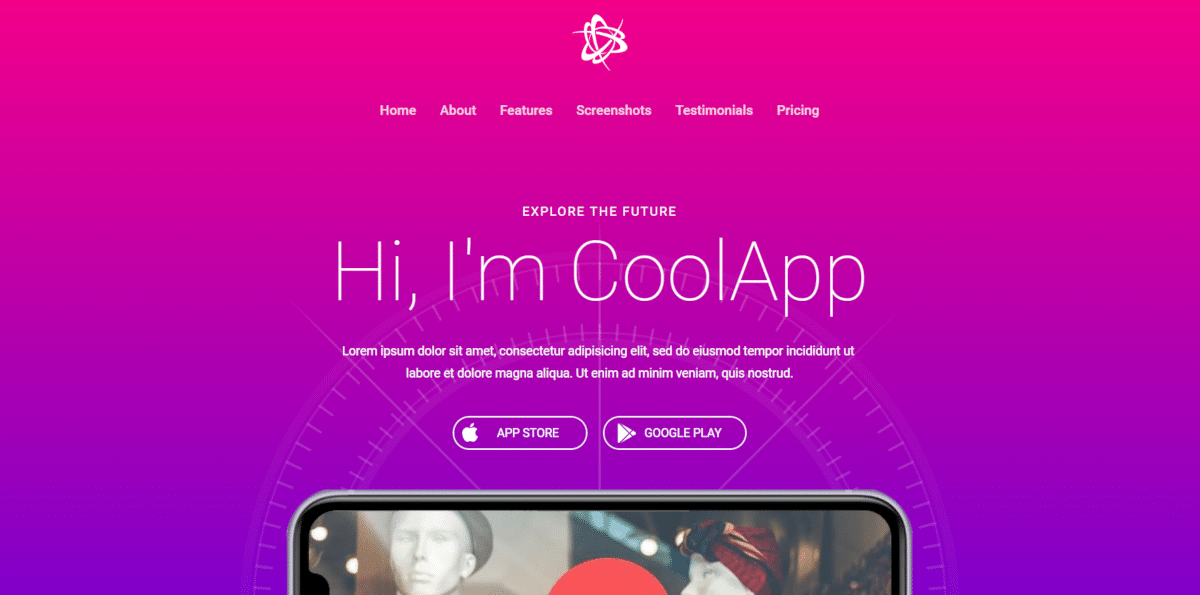Click the Lorem ipsum description paragraph
1200x595 pixels.
pos(598,362)
